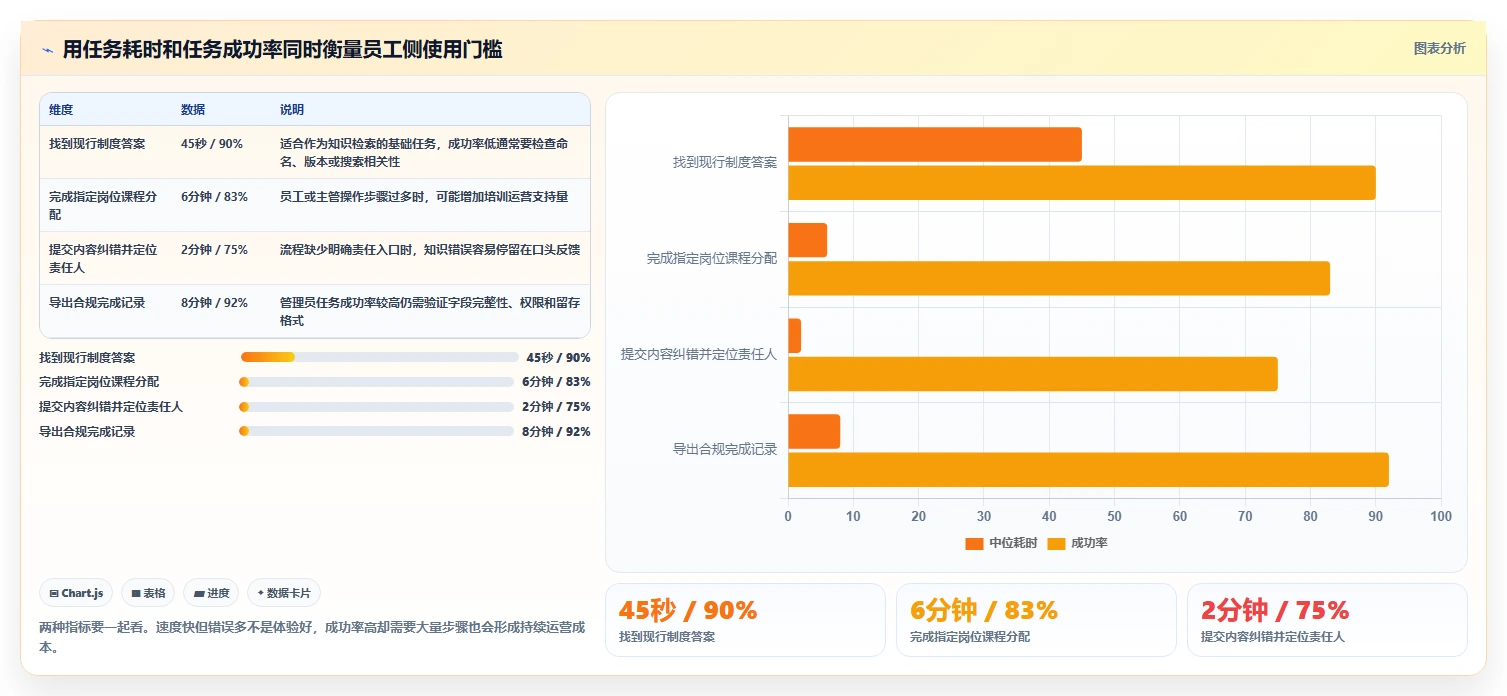Click the 图表分析 label in header

tap(1439, 49)
